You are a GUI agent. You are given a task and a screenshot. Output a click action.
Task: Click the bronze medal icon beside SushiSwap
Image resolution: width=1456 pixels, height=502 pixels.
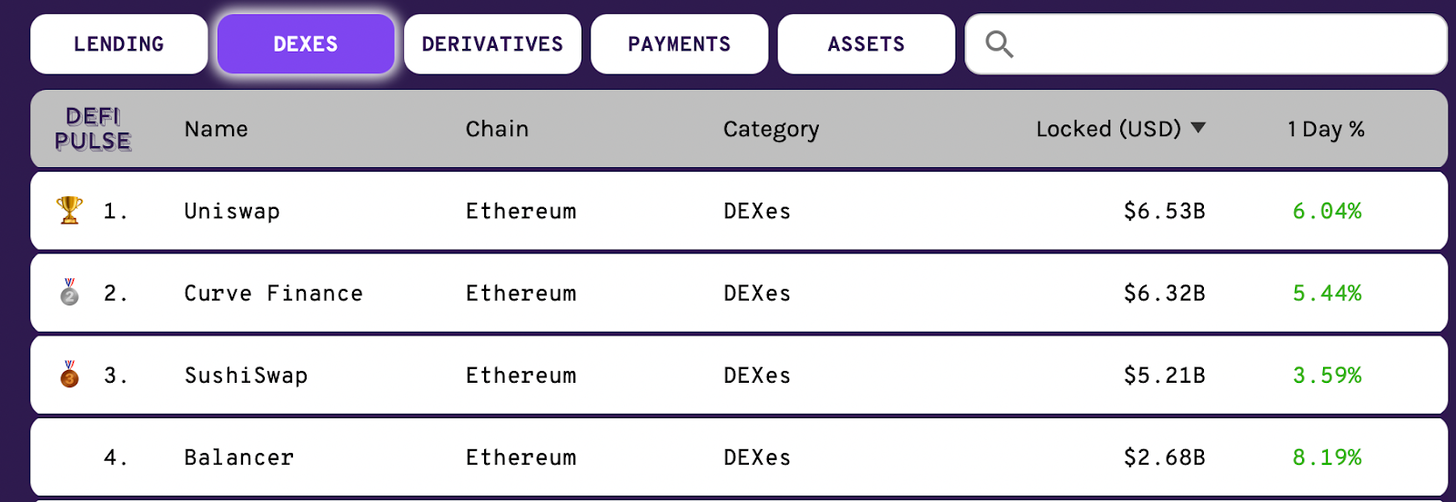(69, 375)
